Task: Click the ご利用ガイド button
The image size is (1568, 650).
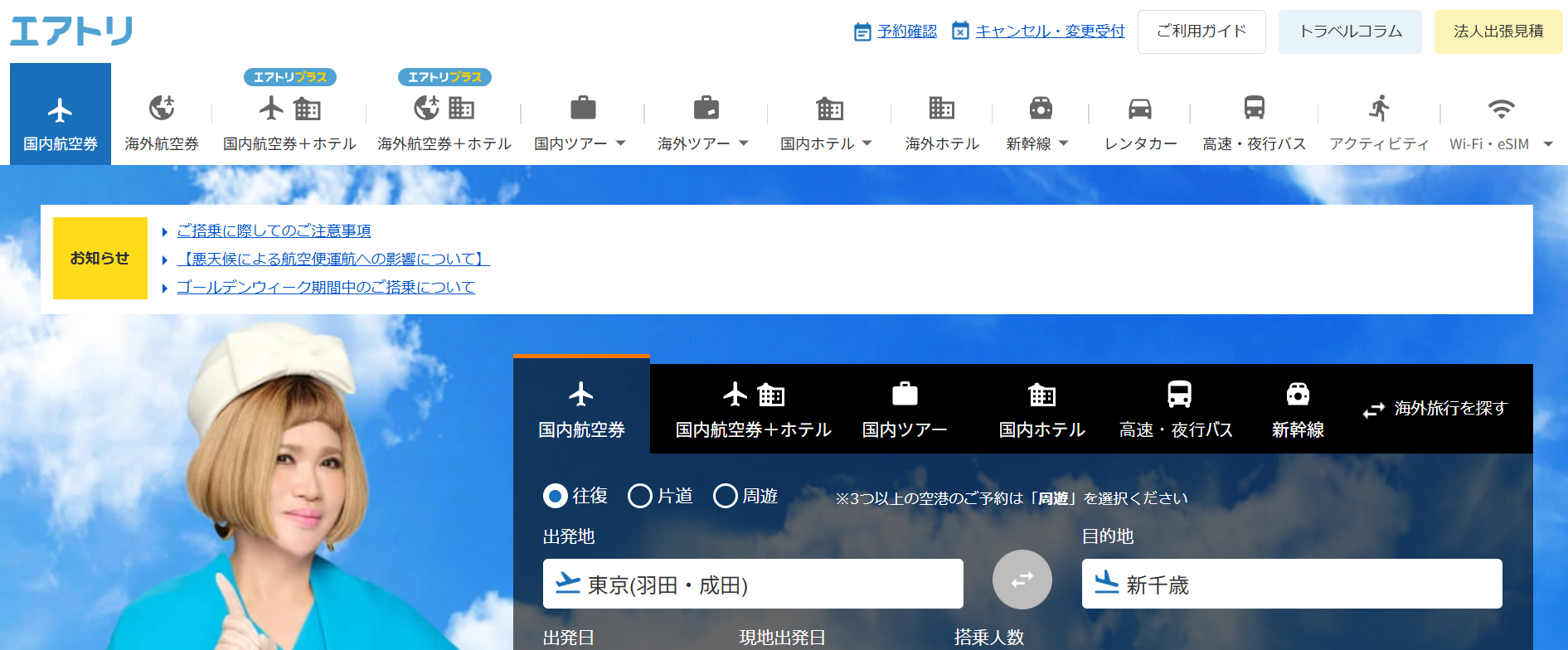Action: point(1201,32)
